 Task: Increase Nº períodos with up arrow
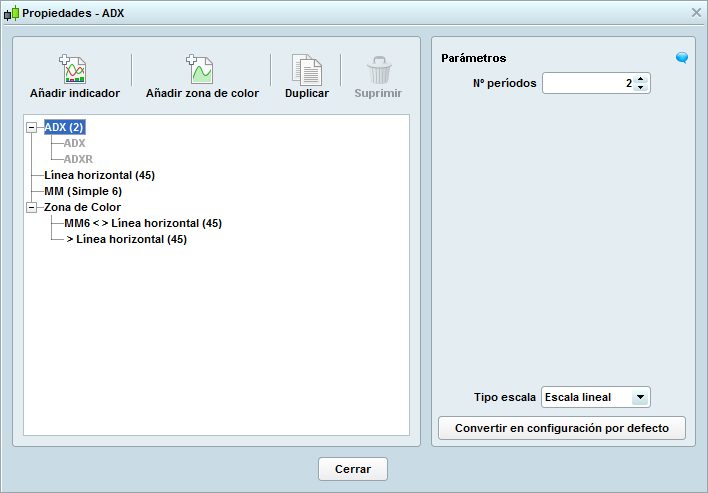[x=640, y=78]
